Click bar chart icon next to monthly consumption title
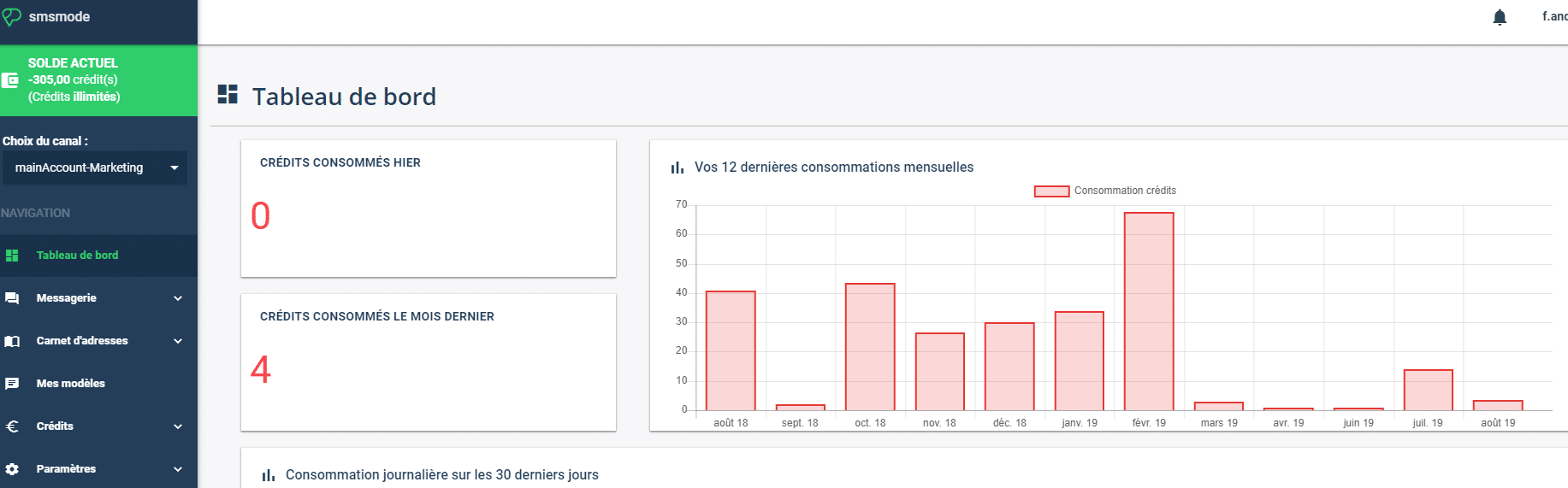 tap(677, 168)
